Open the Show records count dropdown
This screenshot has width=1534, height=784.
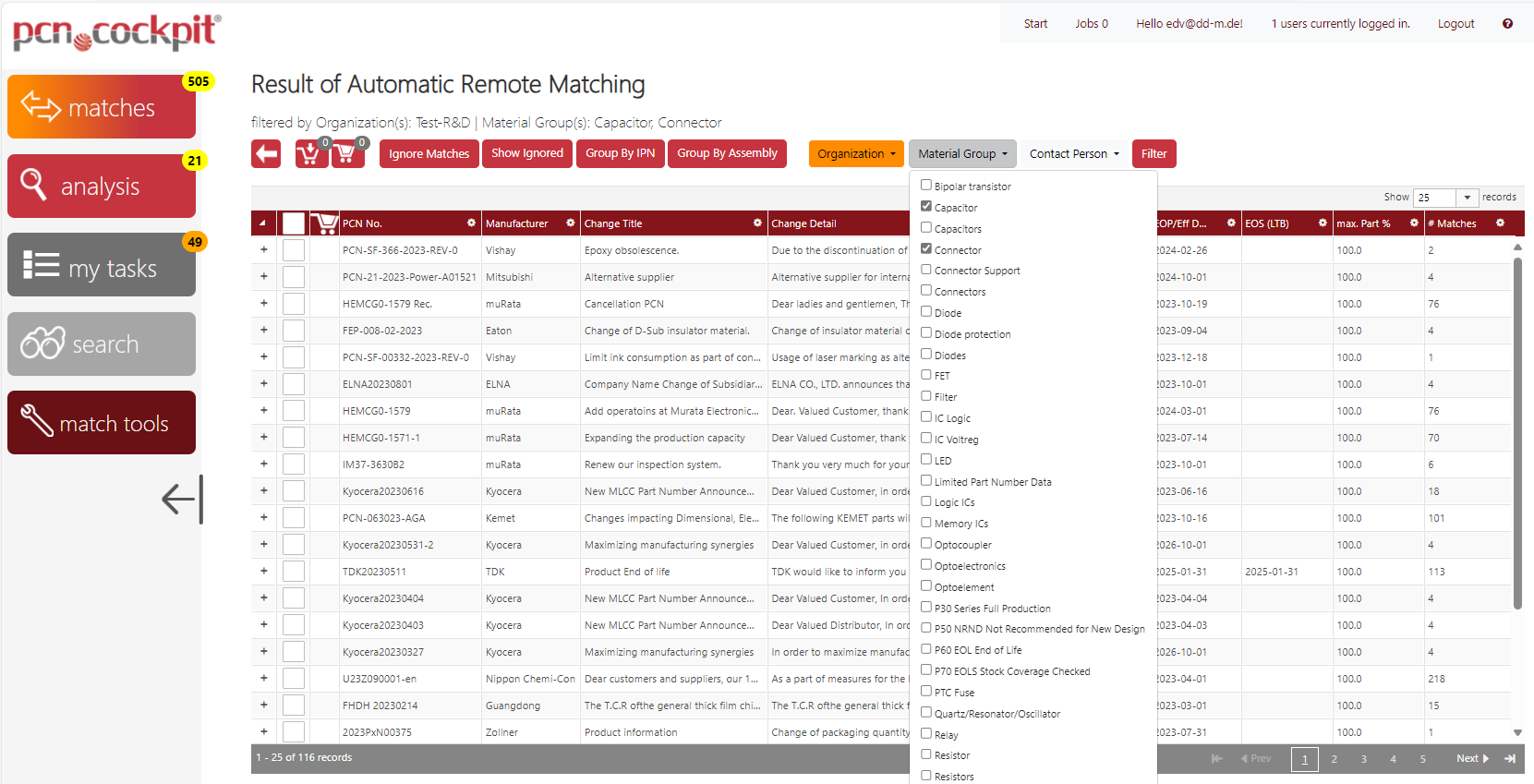1467,197
